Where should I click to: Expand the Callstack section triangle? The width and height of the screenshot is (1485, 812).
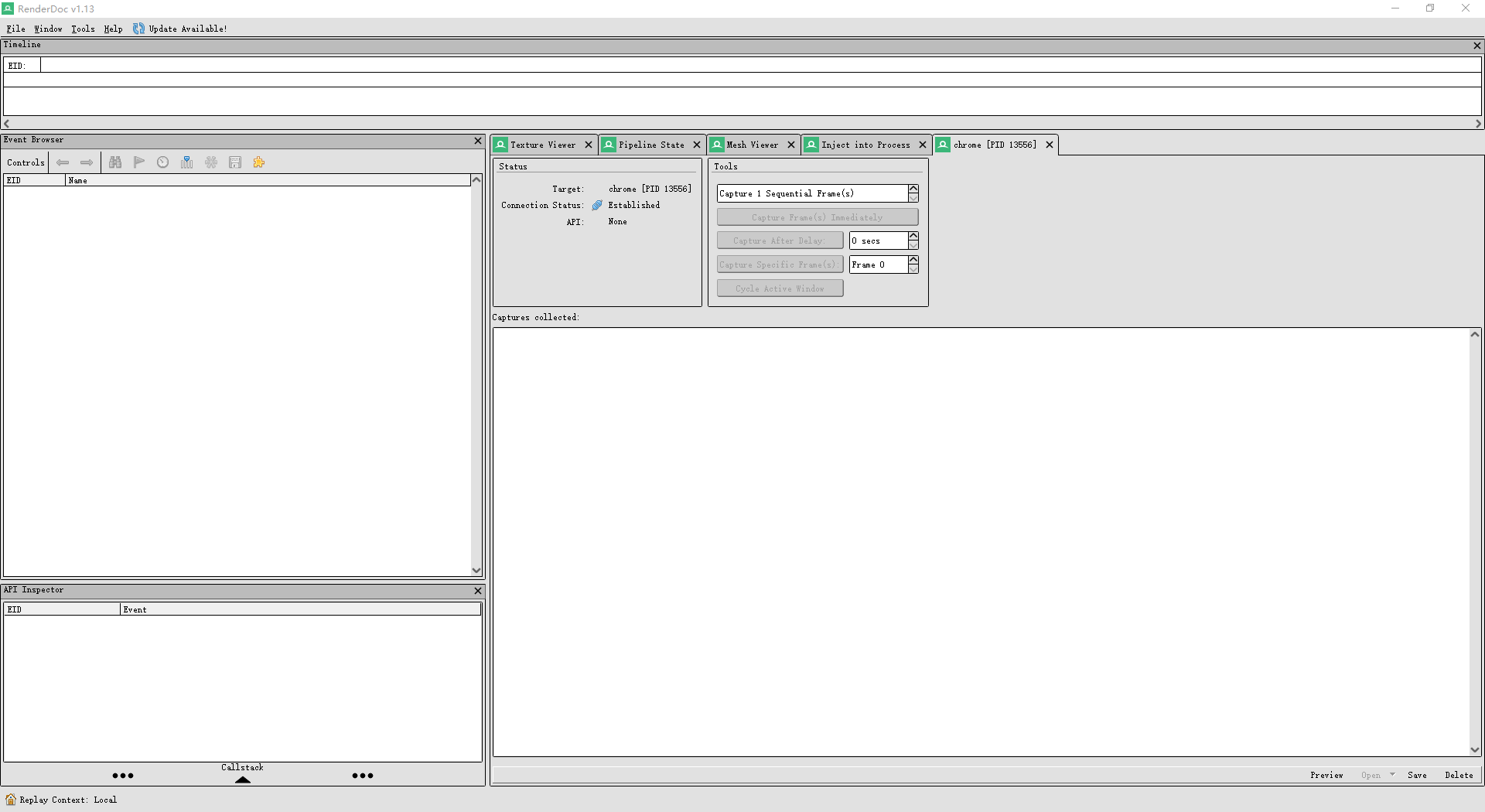click(x=243, y=780)
